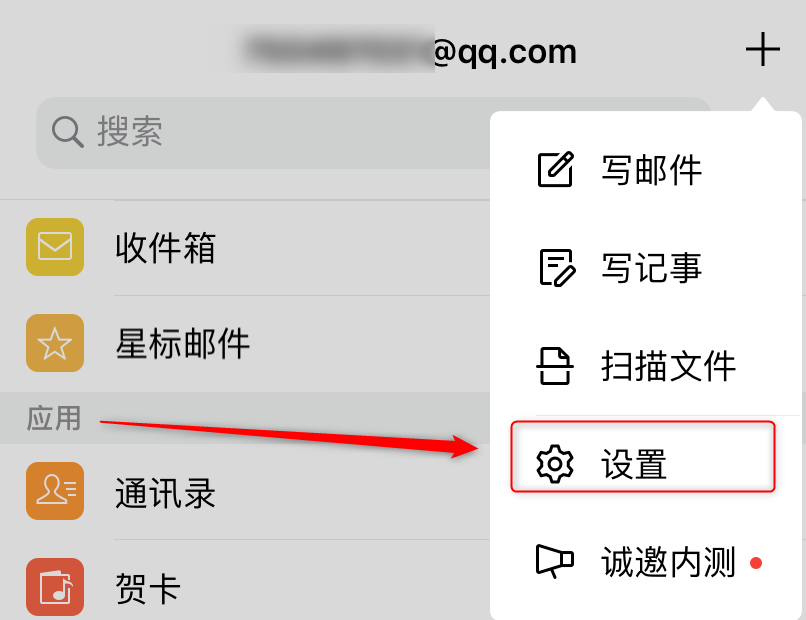The width and height of the screenshot is (806, 620).
Task: Click the search magnifier icon
Action: (x=68, y=133)
